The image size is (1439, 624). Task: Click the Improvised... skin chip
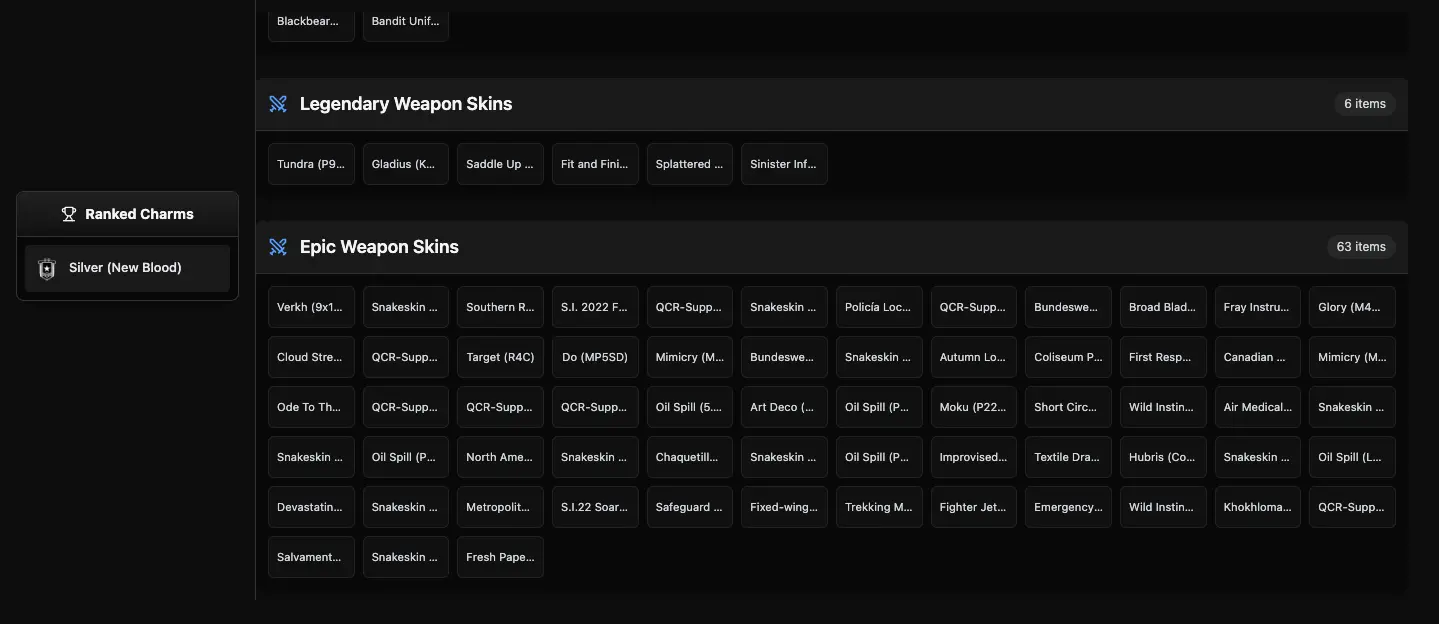pos(974,457)
